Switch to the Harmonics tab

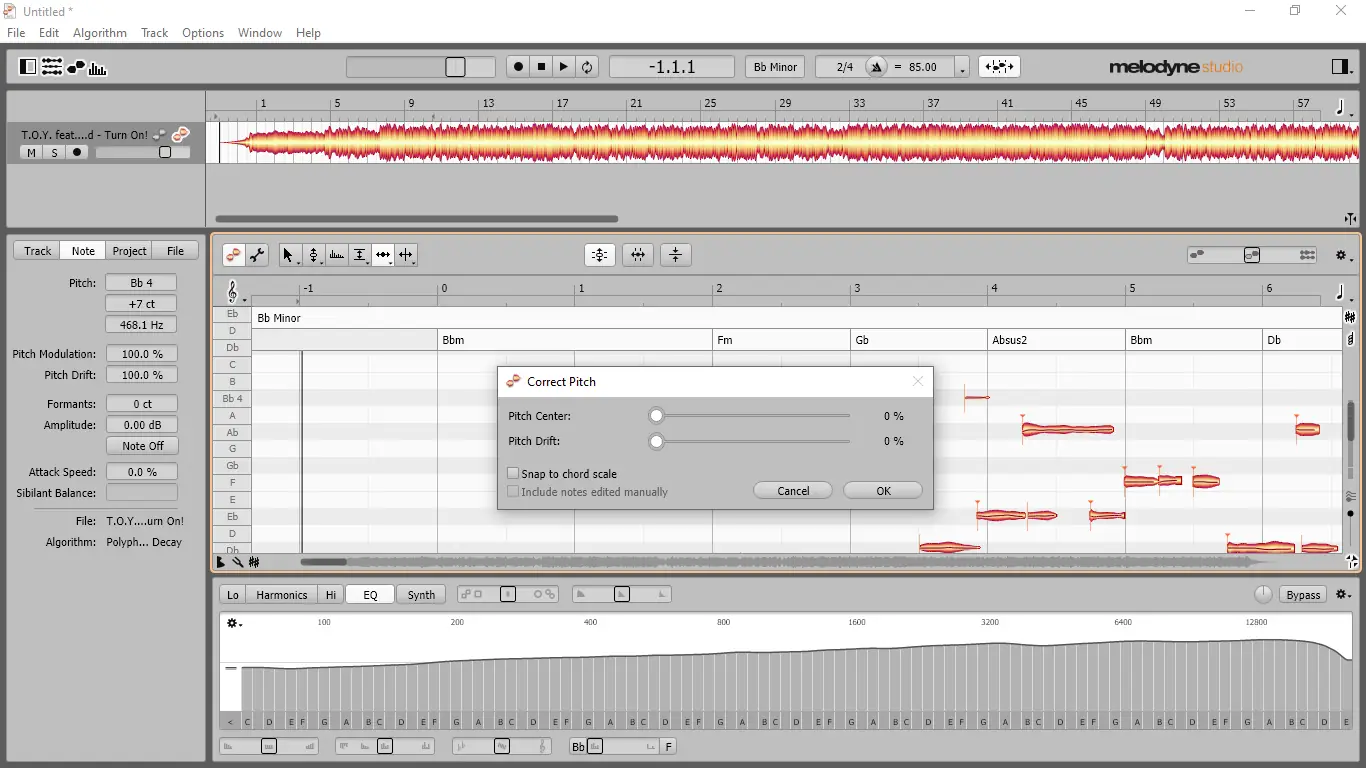(281, 594)
